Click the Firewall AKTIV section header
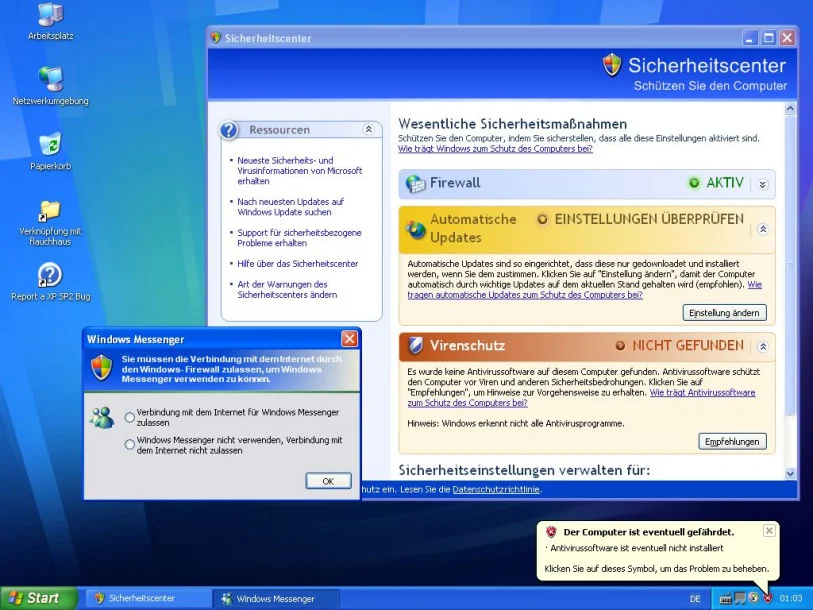 click(x=587, y=184)
